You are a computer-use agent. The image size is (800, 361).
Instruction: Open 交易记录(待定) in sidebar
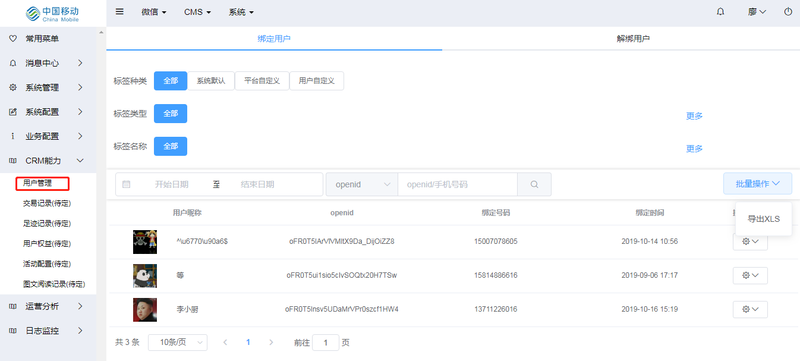[x=47, y=203]
